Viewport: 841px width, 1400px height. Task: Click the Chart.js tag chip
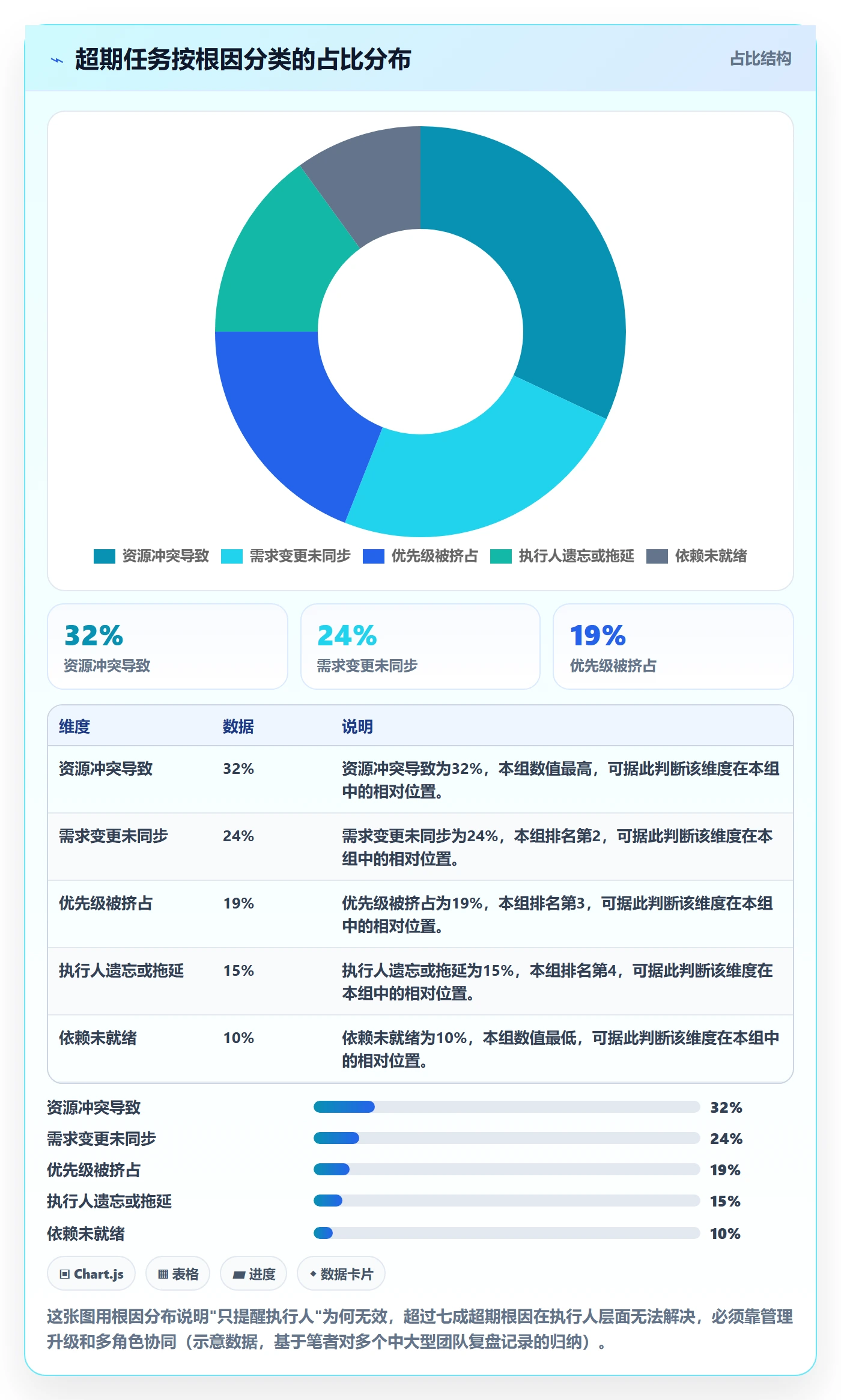(x=91, y=1273)
